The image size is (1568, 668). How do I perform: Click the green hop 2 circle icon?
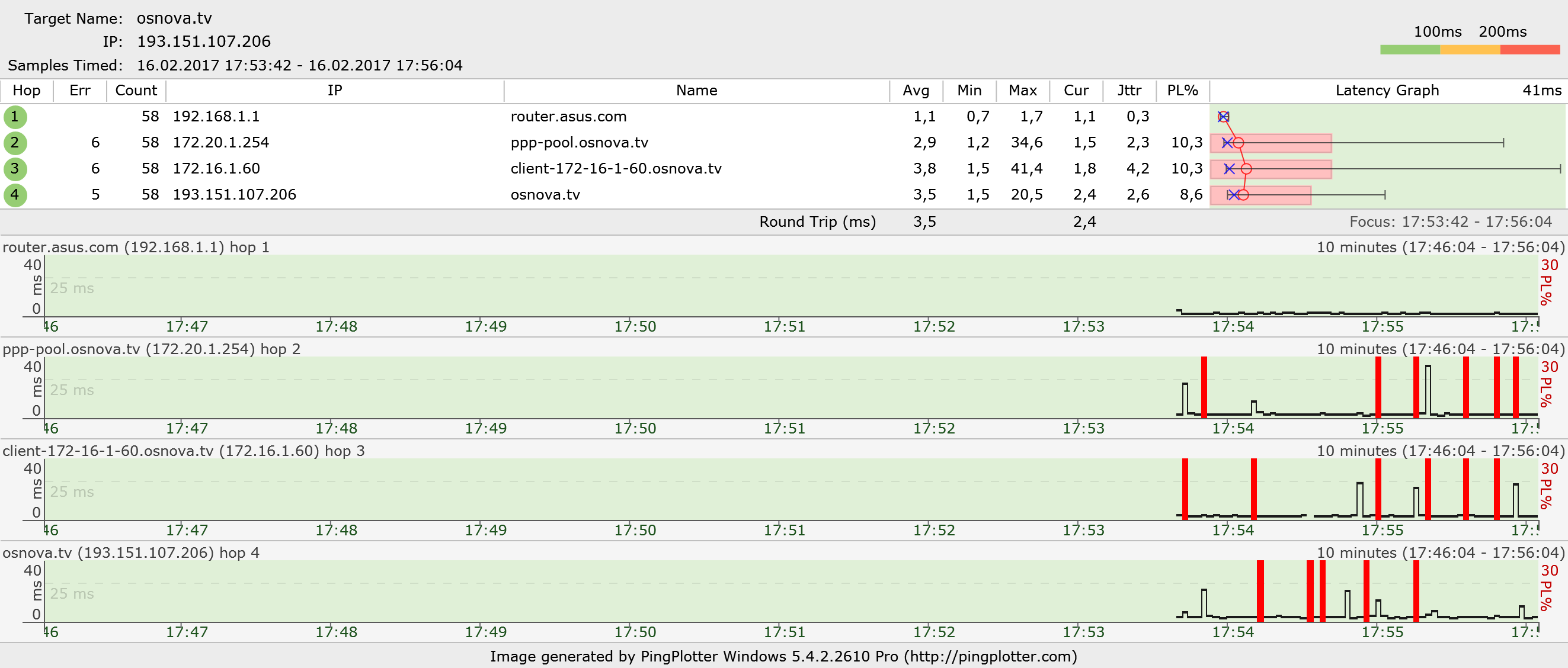(15, 143)
